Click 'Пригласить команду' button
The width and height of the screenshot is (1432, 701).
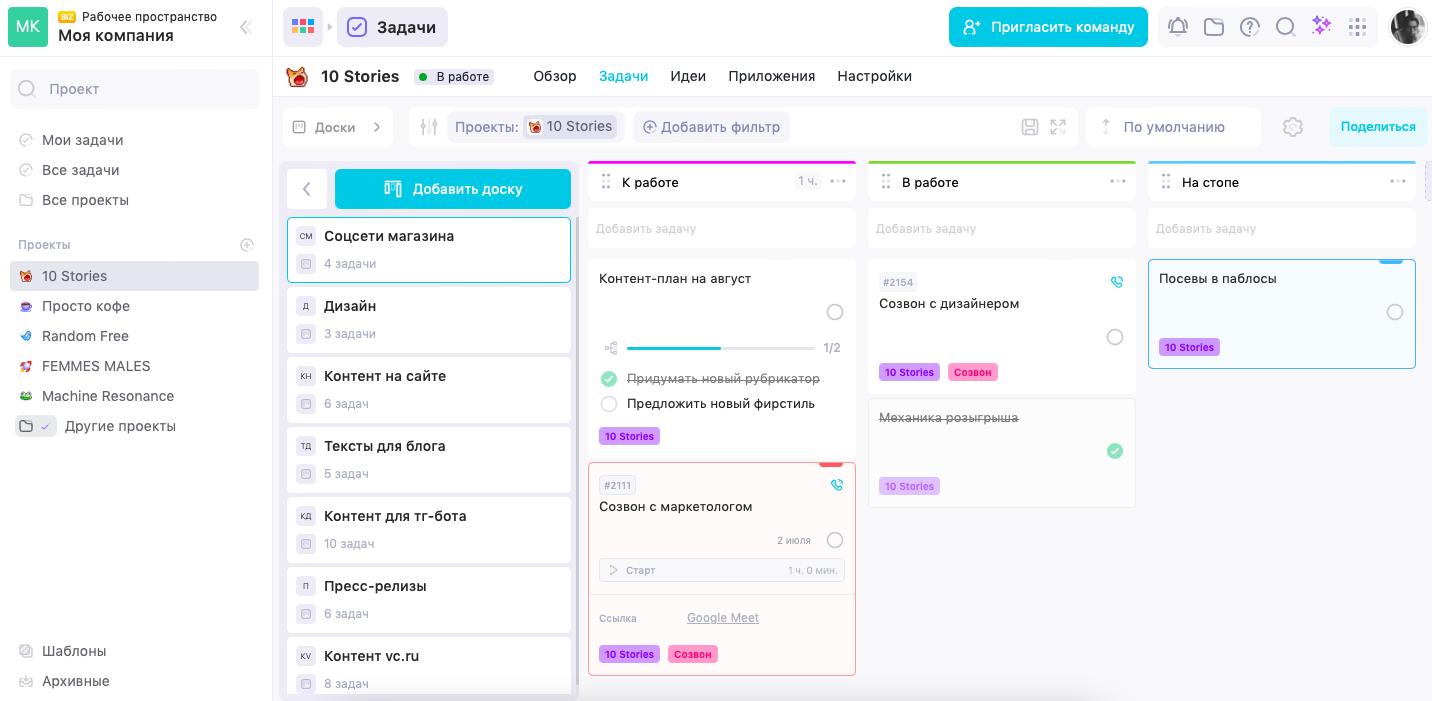tap(1048, 27)
